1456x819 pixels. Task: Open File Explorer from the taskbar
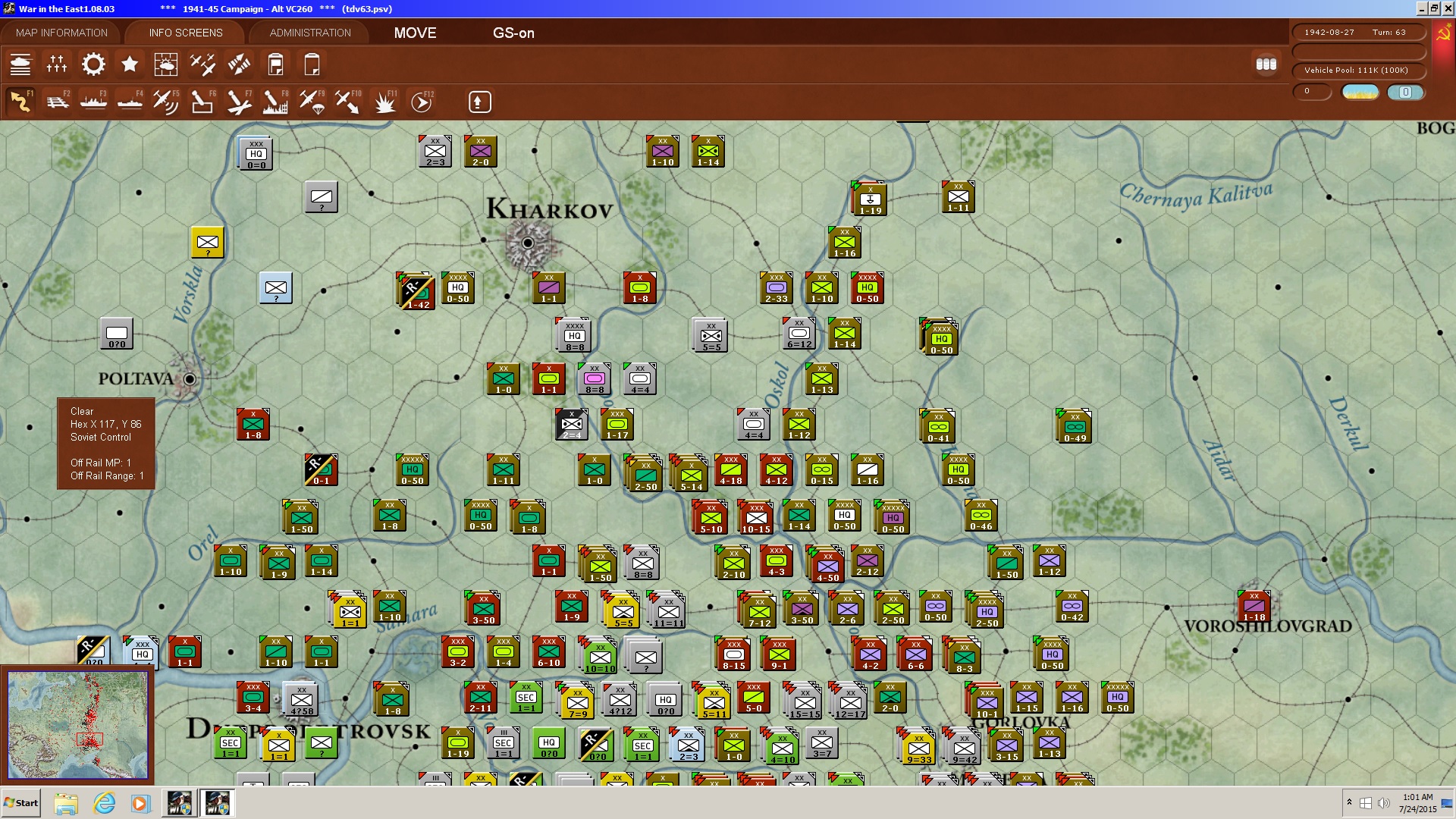(x=66, y=803)
